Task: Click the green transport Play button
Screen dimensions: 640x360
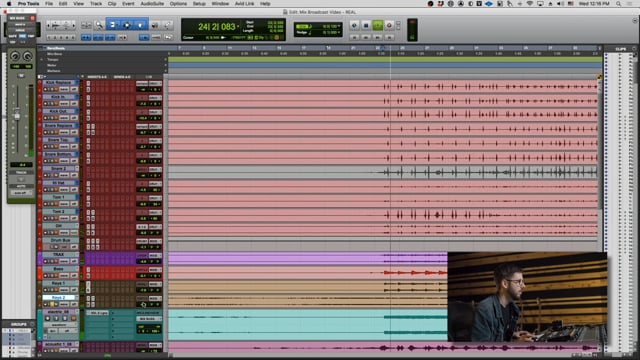Action: coord(378,26)
